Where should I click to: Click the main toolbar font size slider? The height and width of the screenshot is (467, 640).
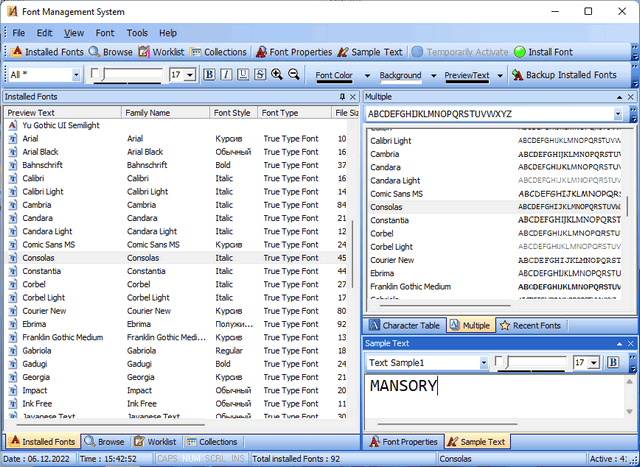click(128, 75)
